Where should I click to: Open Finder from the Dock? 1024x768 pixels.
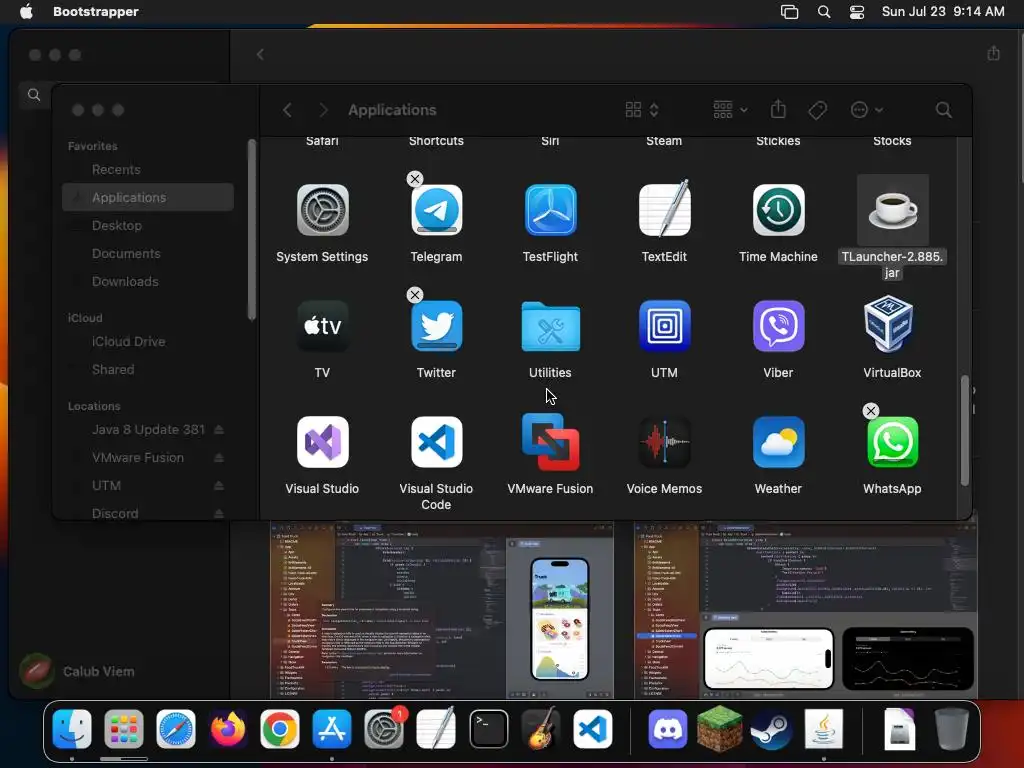coord(72,729)
